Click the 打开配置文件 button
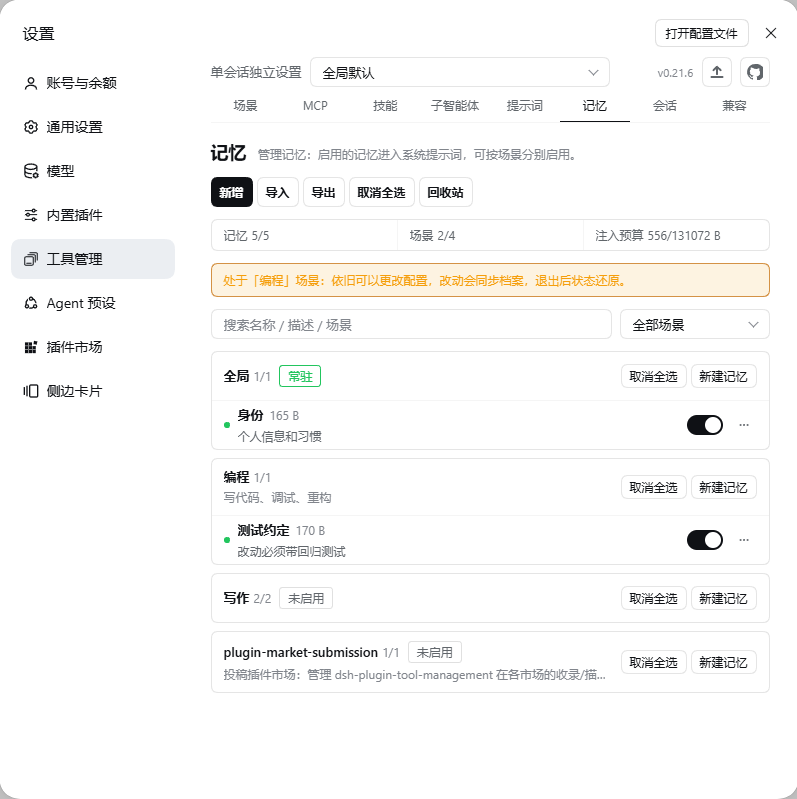The height and width of the screenshot is (799, 797). coord(702,33)
